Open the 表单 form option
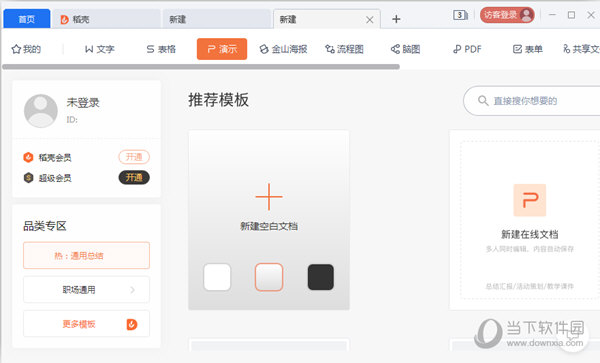Viewport: 600px width, 363px height. click(528, 49)
